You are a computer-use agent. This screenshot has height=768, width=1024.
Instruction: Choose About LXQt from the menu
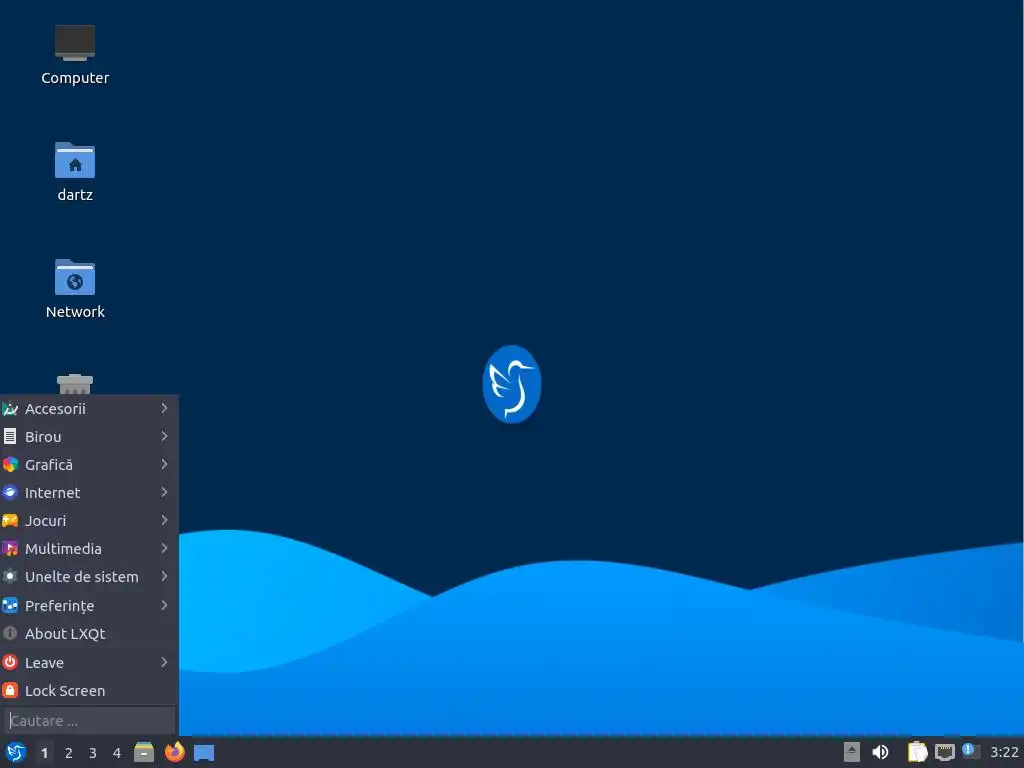[x=89, y=634]
